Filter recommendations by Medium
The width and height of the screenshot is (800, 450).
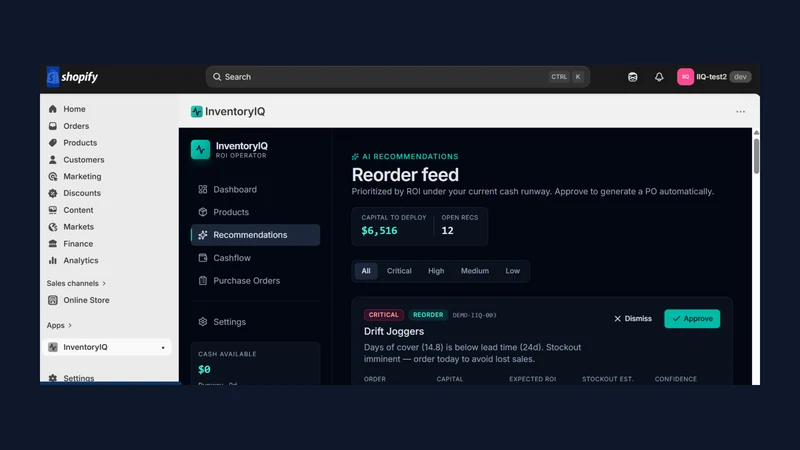point(474,271)
